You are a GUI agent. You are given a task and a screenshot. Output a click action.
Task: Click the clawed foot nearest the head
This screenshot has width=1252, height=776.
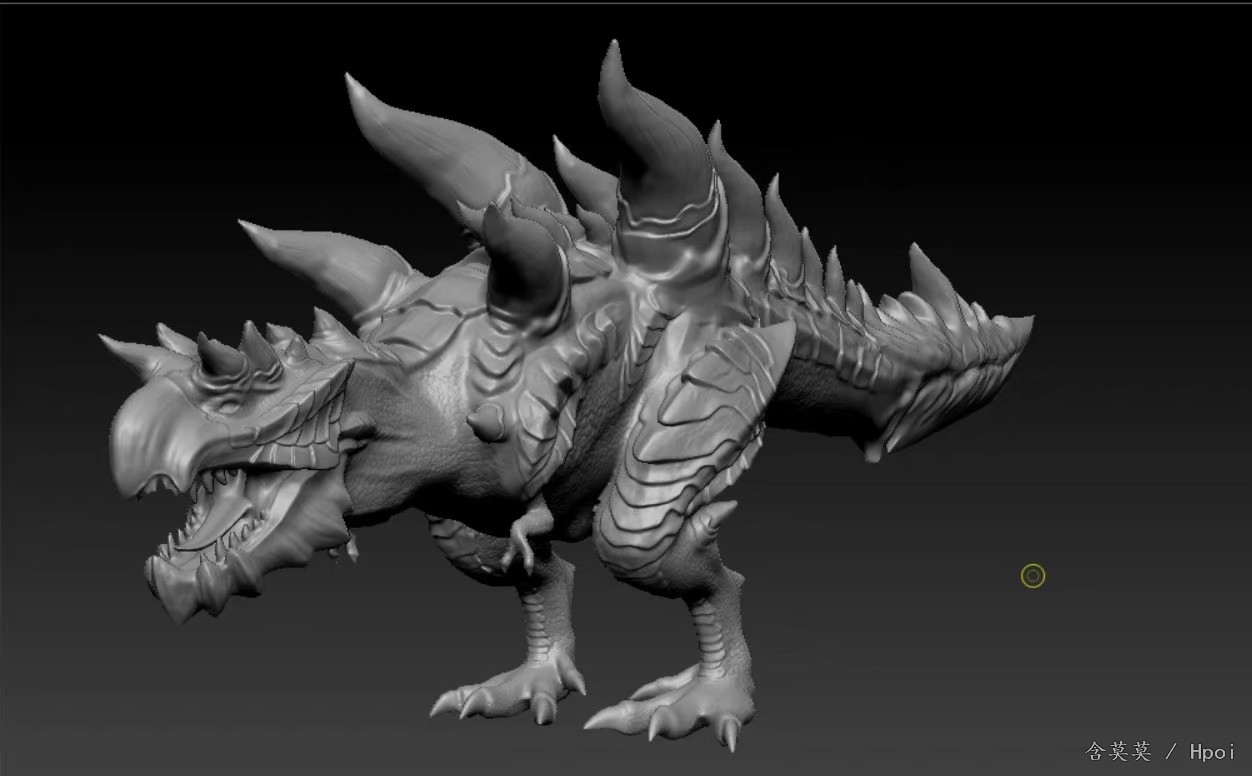click(510, 690)
